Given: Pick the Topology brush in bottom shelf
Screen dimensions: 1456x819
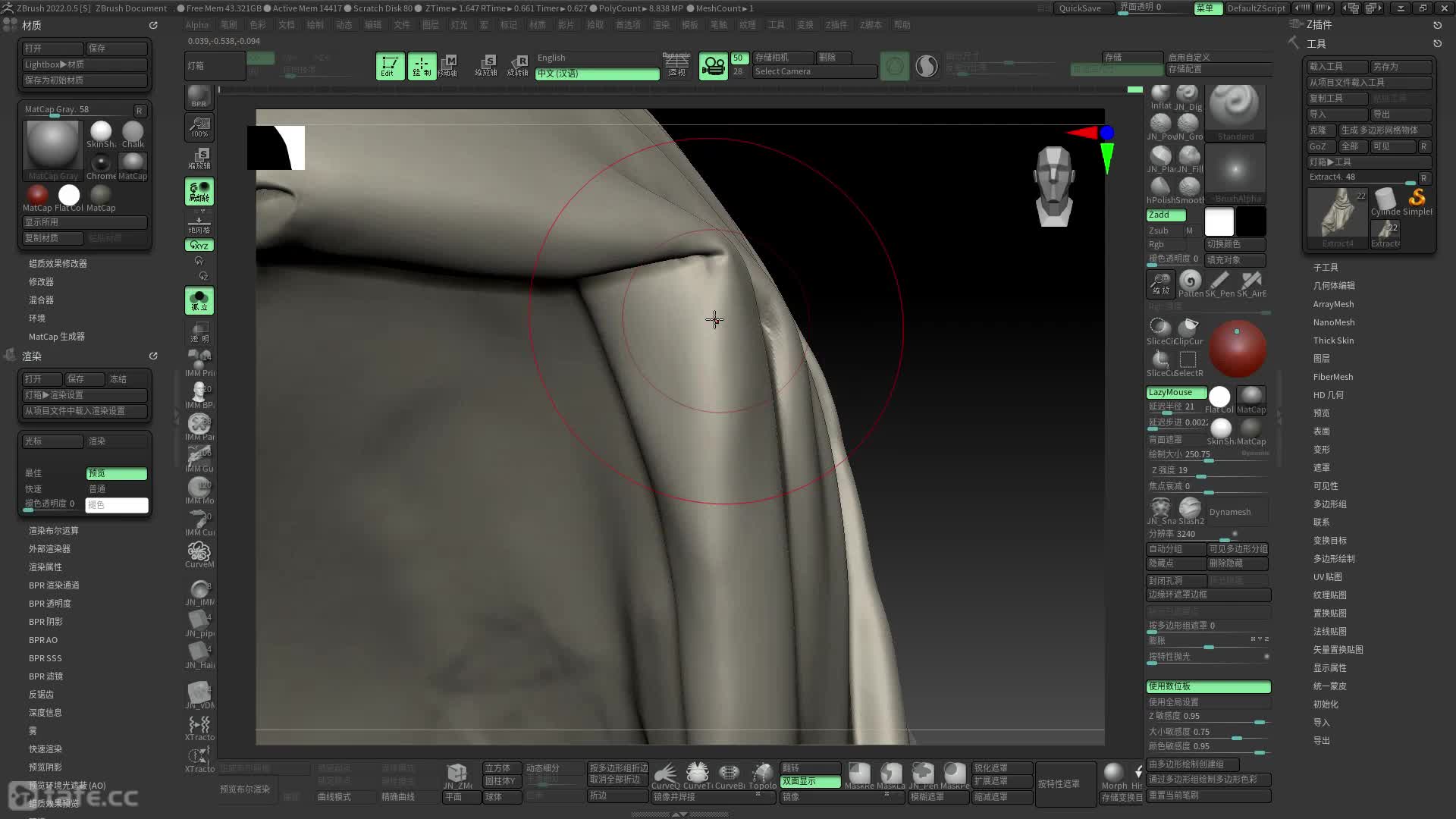Looking at the screenshot, I should [x=762, y=776].
